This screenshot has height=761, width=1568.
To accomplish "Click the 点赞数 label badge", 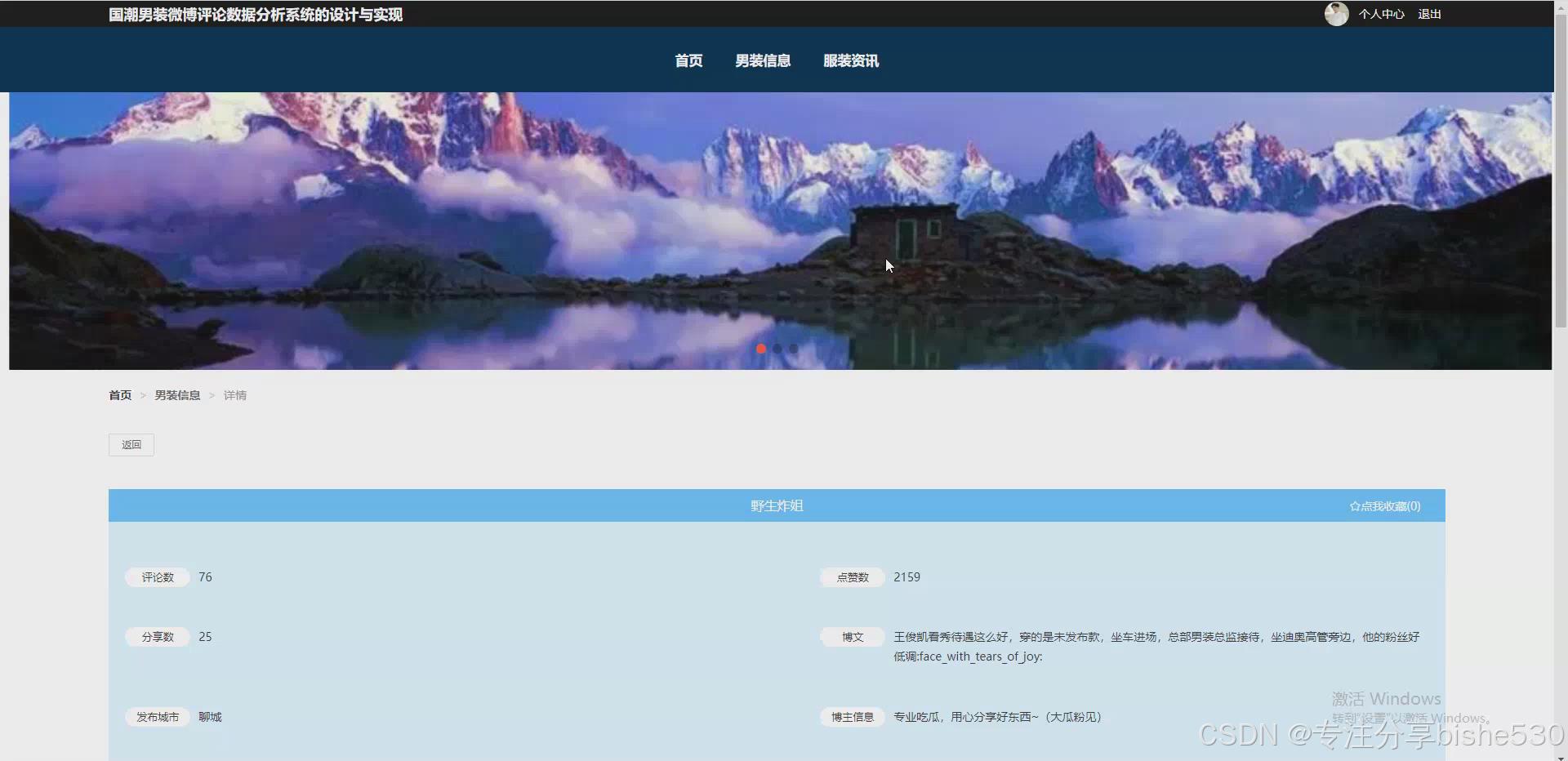I will pyautogui.click(x=851, y=577).
